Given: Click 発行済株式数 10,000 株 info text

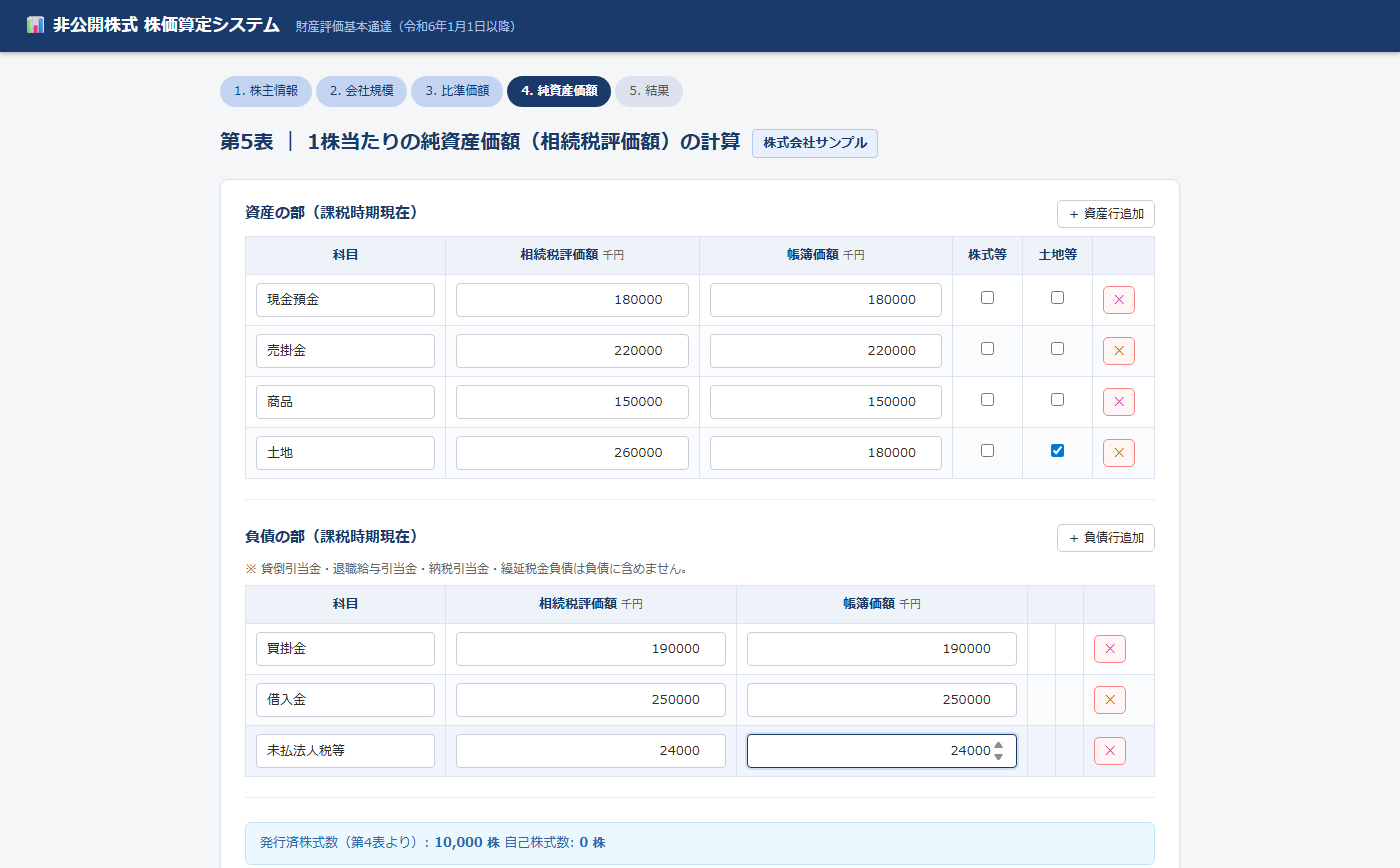Looking at the screenshot, I should pyautogui.click(x=433, y=843).
